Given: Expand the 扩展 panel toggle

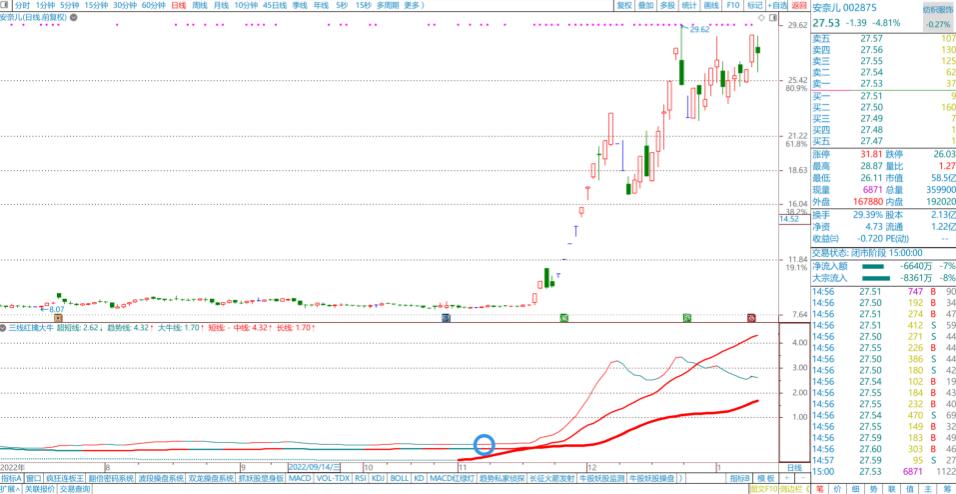Looking at the screenshot, I should tap(11, 489).
